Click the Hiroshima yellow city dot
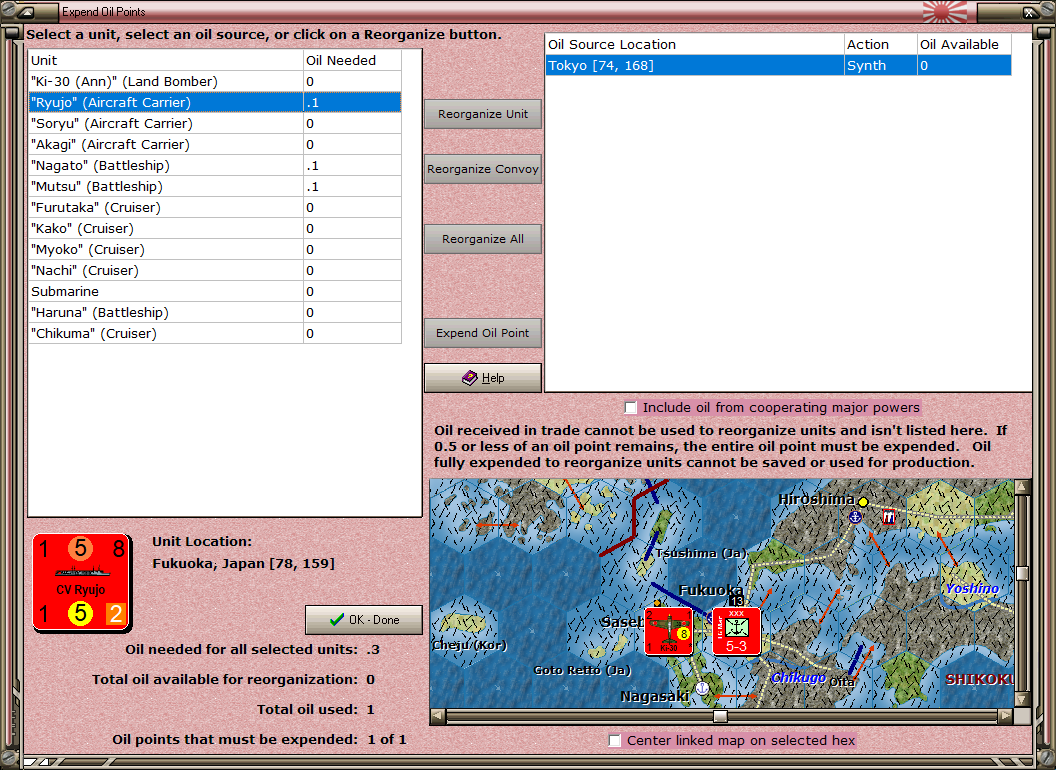 [x=863, y=502]
